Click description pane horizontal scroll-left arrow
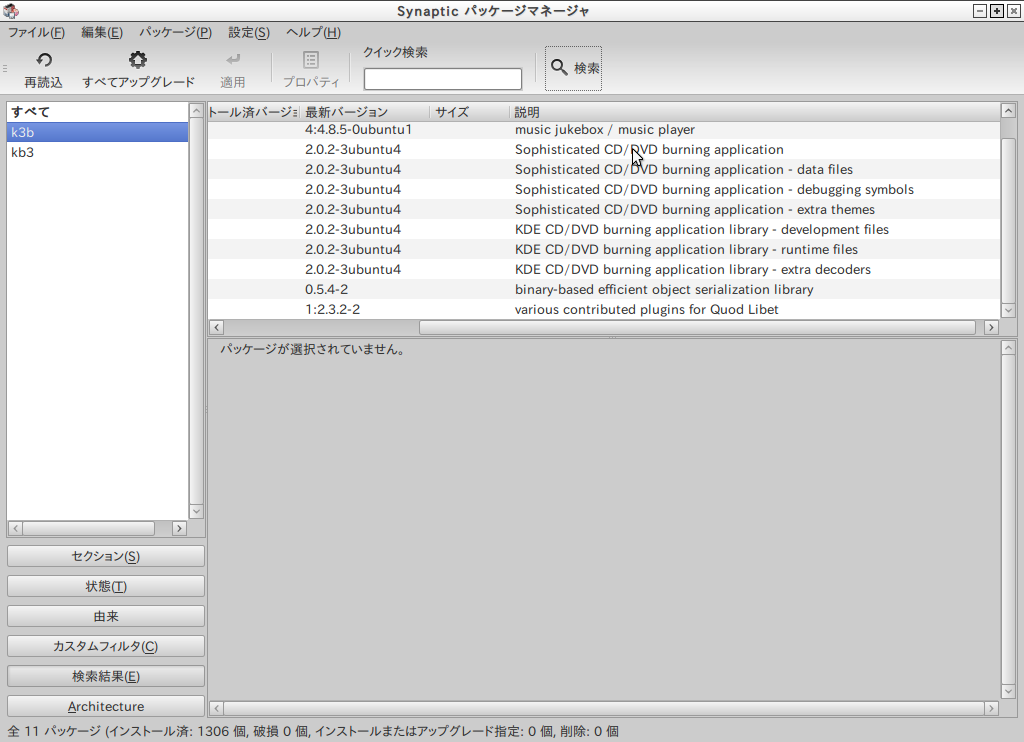The width and height of the screenshot is (1024, 742). (x=217, y=708)
